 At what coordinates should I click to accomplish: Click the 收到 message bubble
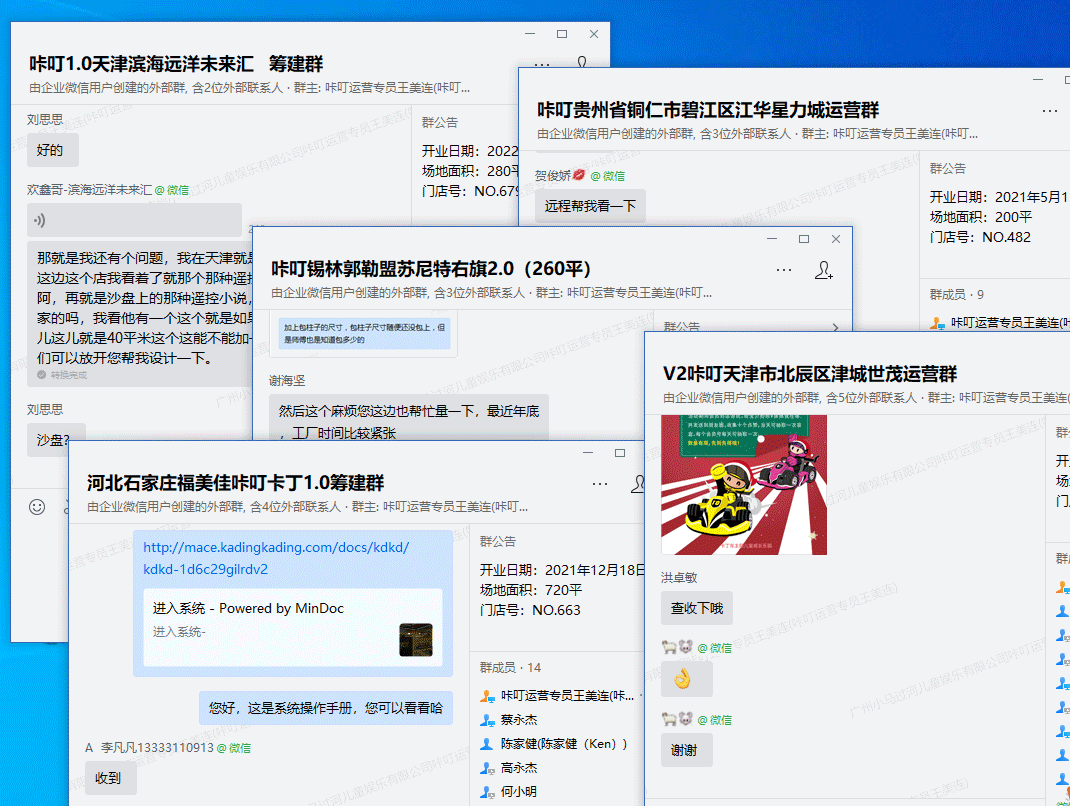pos(111,778)
